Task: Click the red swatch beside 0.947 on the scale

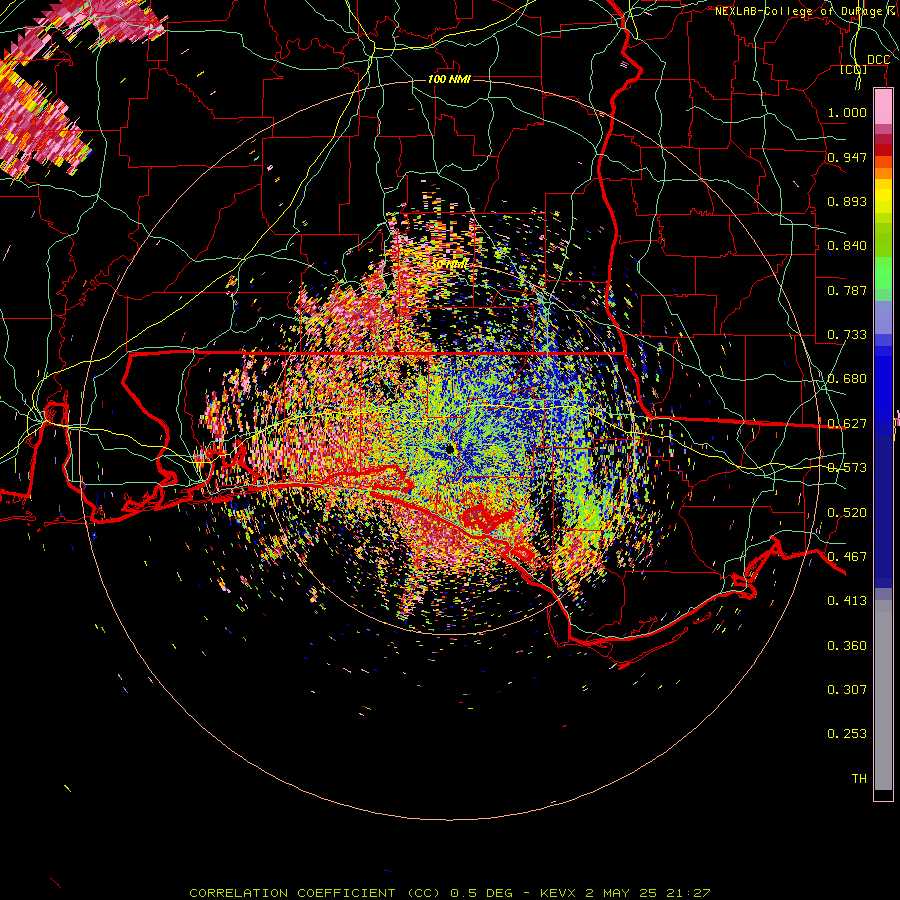Action: (883, 150)
